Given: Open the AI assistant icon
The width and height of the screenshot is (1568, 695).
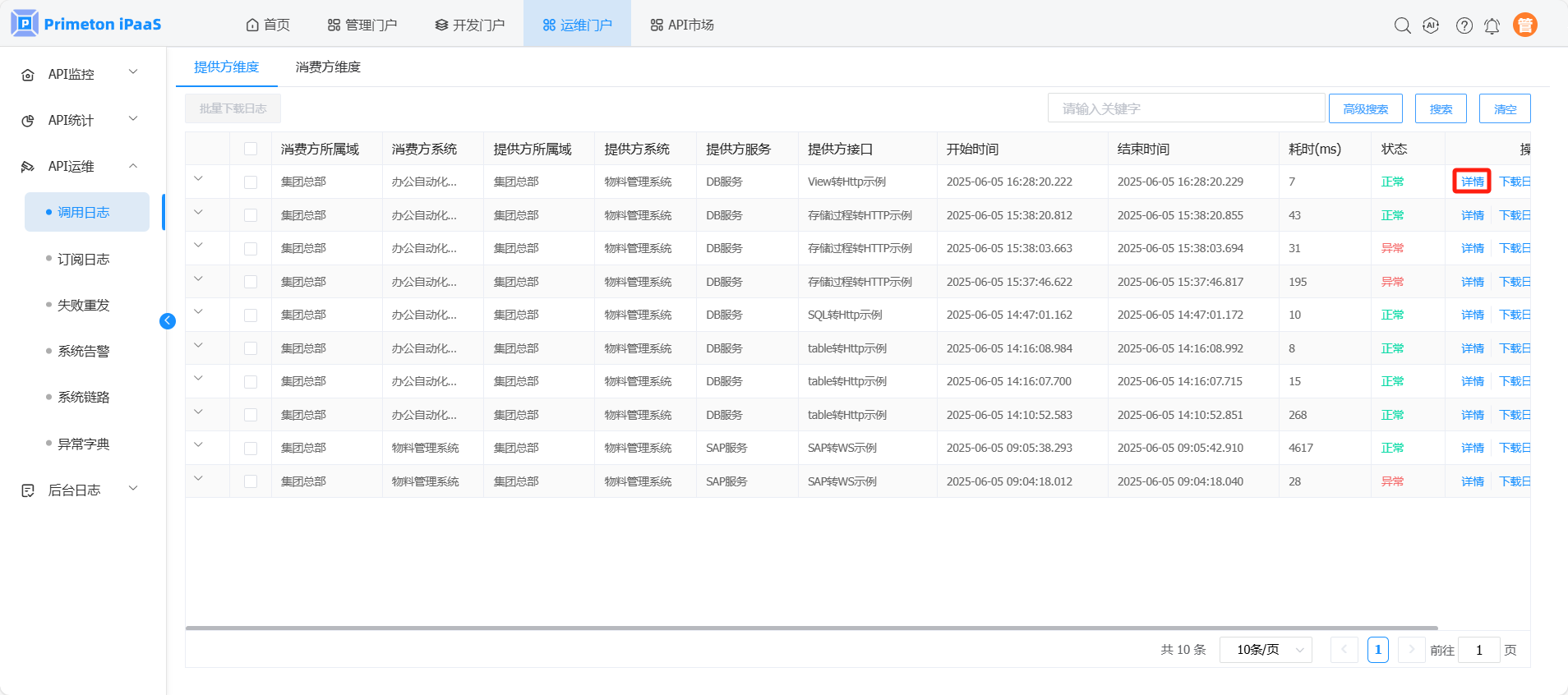Looking at the screenshot, I should [1431, 25].
